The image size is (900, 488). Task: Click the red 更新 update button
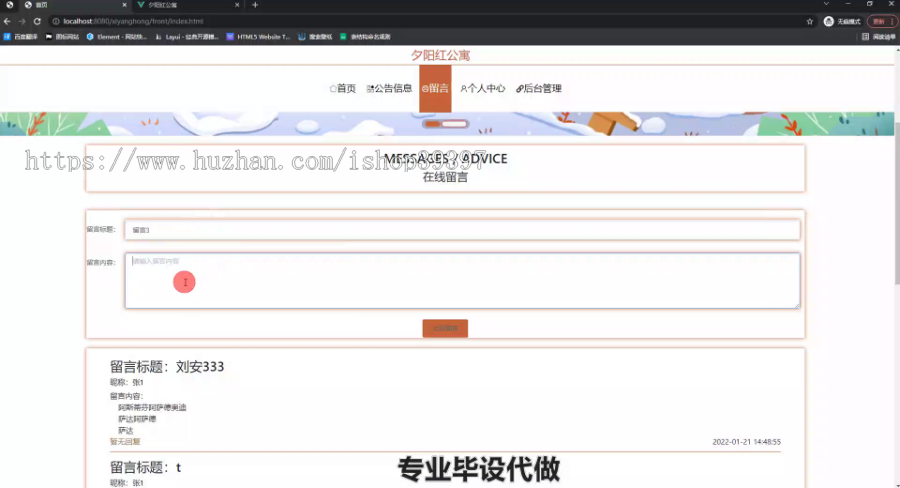882,21
